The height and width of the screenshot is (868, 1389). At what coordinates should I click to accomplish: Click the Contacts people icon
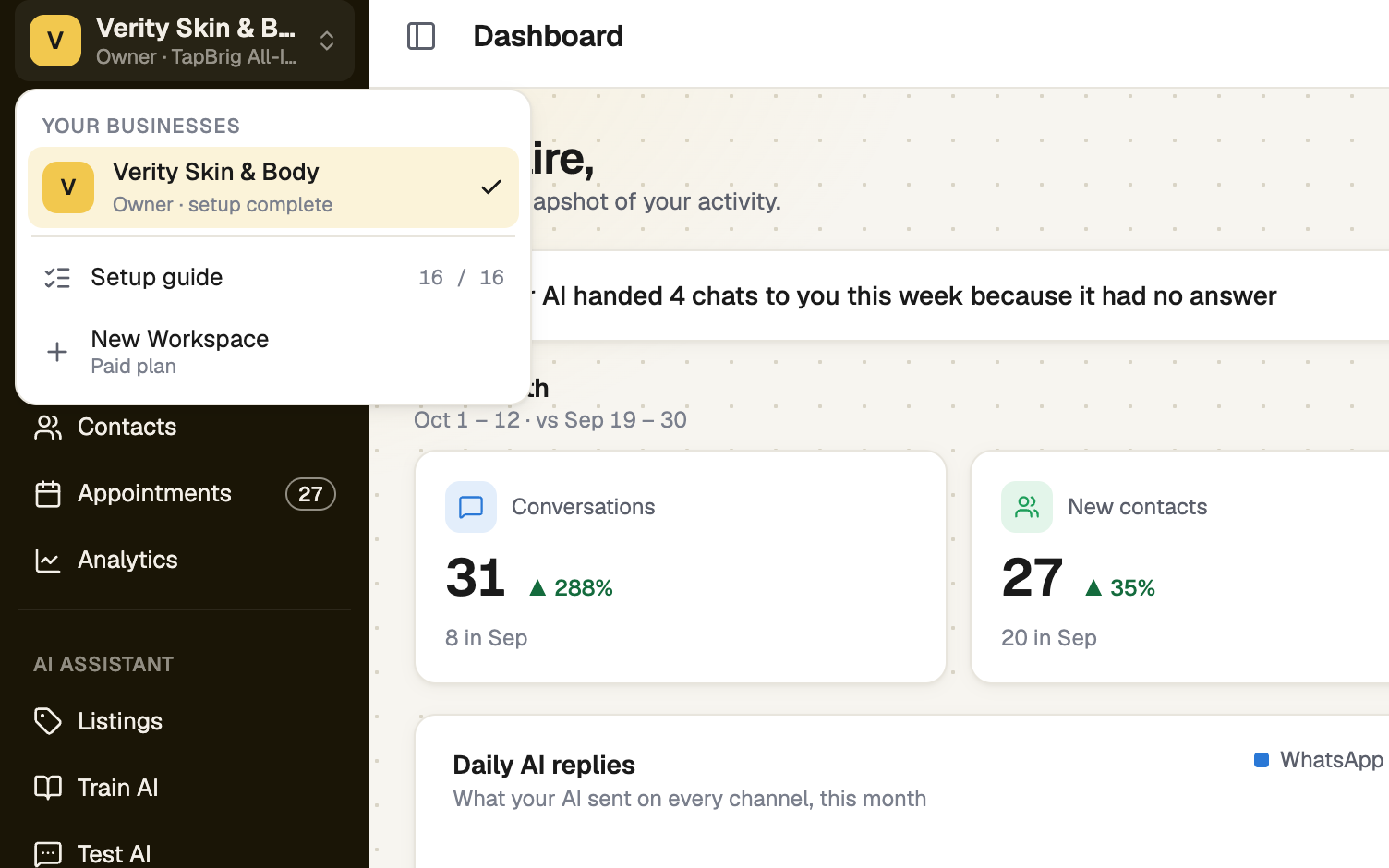click(48, 428)
